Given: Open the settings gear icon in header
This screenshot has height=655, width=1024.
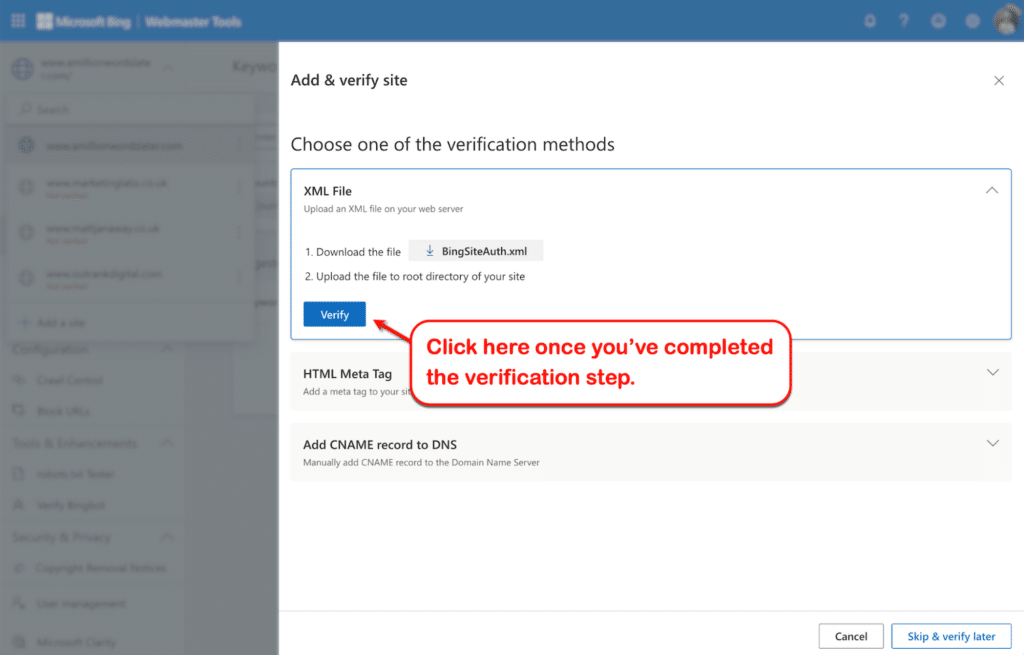Looking at the screenshot, I should tap(972, 21).
